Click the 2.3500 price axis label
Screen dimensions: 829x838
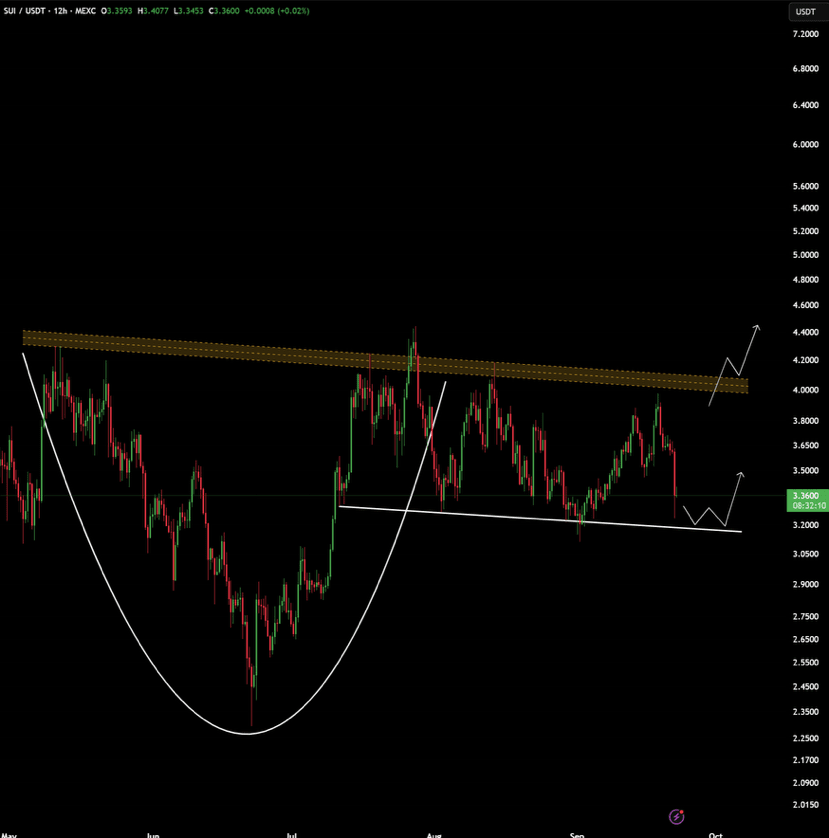click(805, 712)
